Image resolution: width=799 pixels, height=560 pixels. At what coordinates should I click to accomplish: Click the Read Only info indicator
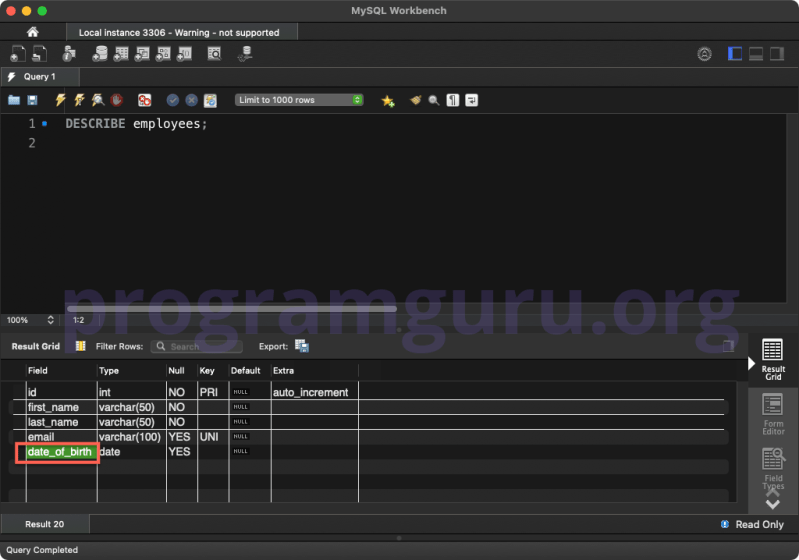[752, 524]
